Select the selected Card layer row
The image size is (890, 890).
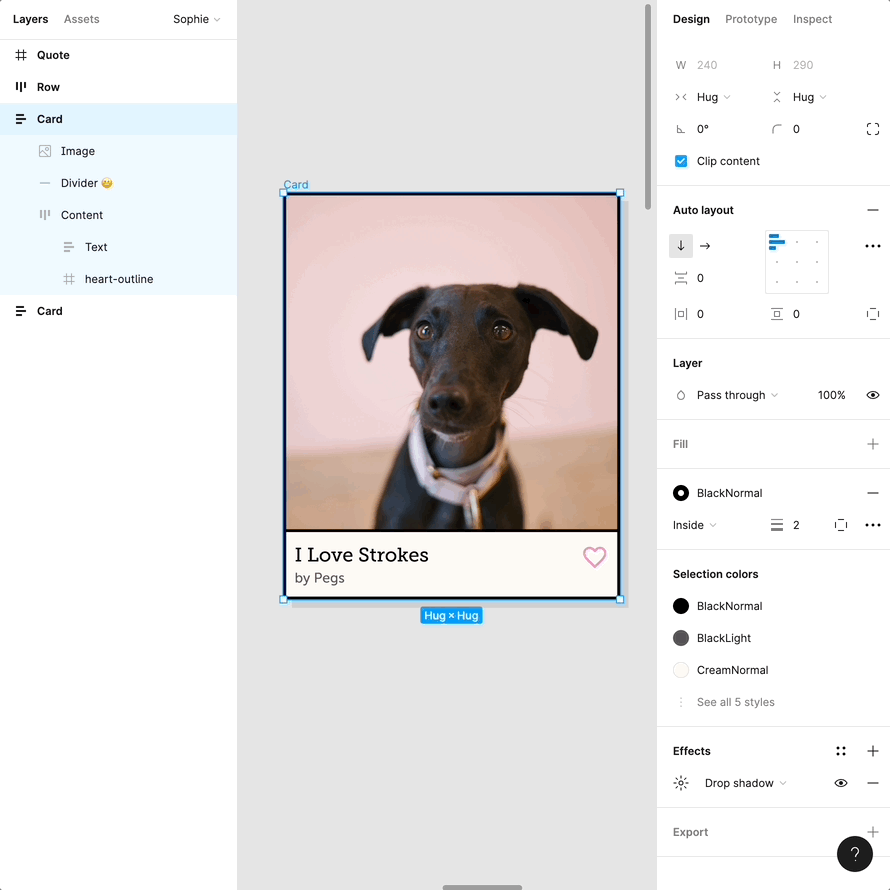click(x=119, y=119)
